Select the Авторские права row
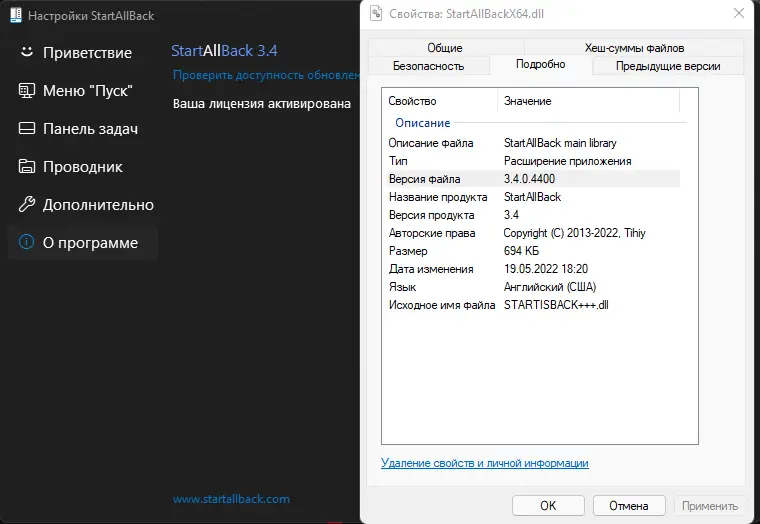This screenshot has height=524, width=760. pyautogui.click(x=532, y=233)
